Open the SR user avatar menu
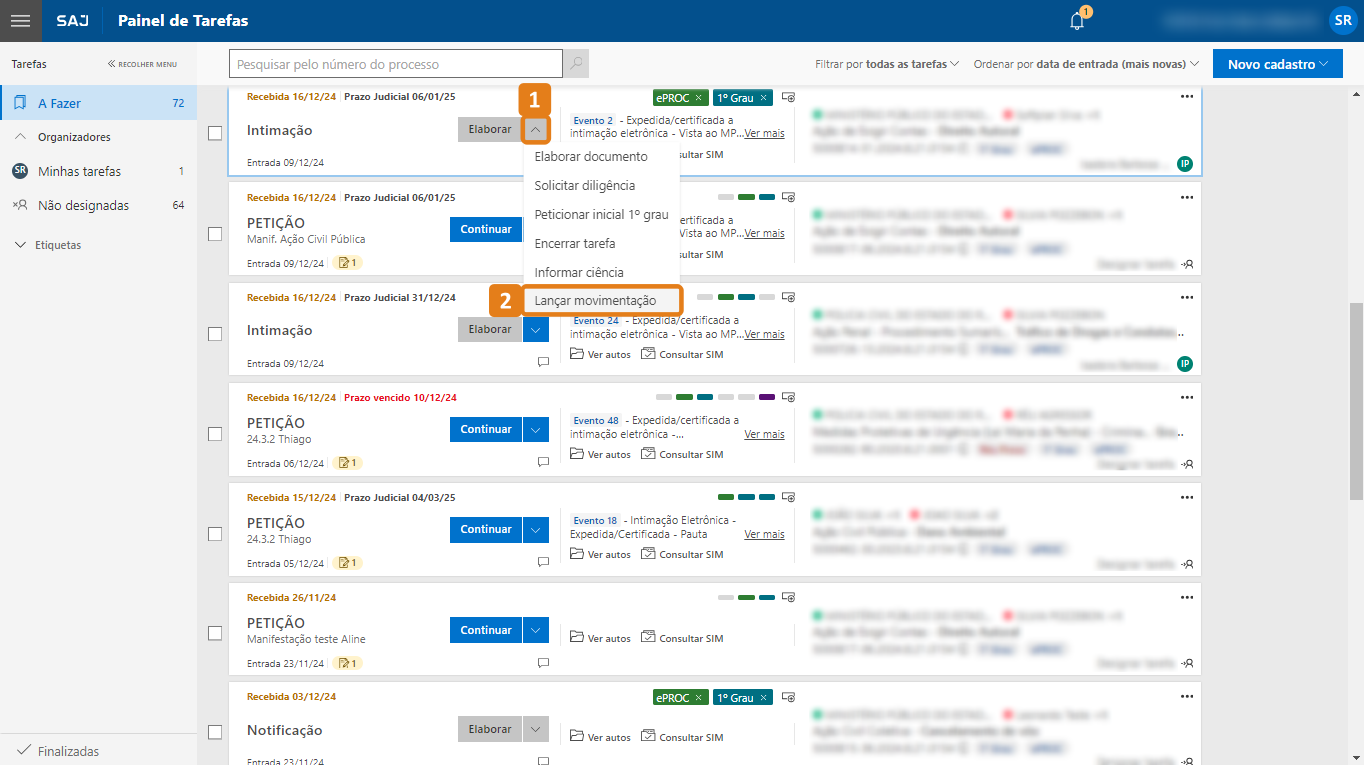The width and height of the screenshot is (1364, 765). 1342,21
